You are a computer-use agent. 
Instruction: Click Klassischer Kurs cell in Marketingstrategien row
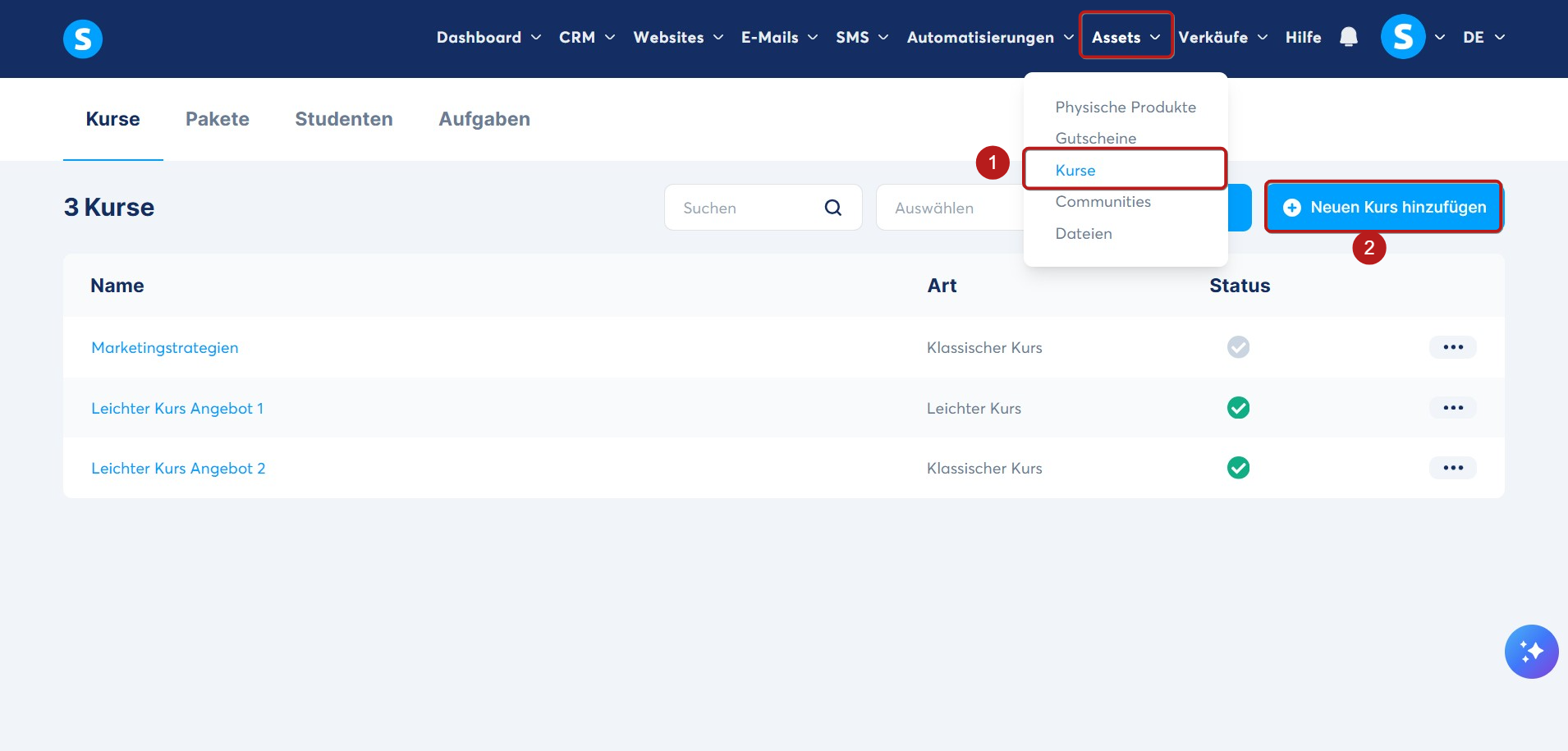pos(984,348)
